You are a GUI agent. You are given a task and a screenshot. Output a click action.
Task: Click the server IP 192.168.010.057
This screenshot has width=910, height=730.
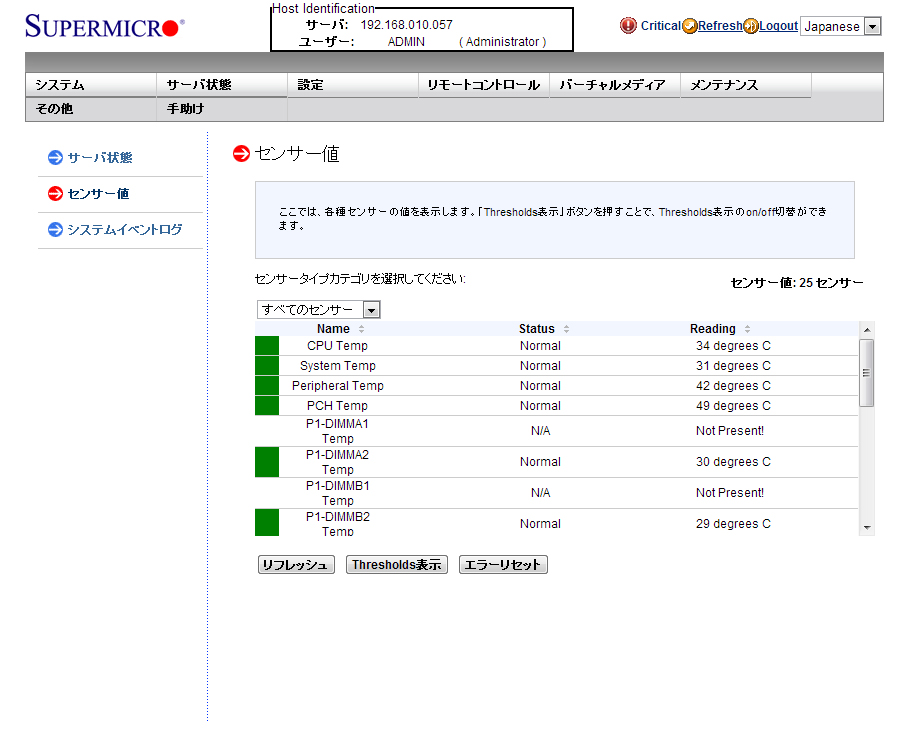tap(406, 25)
